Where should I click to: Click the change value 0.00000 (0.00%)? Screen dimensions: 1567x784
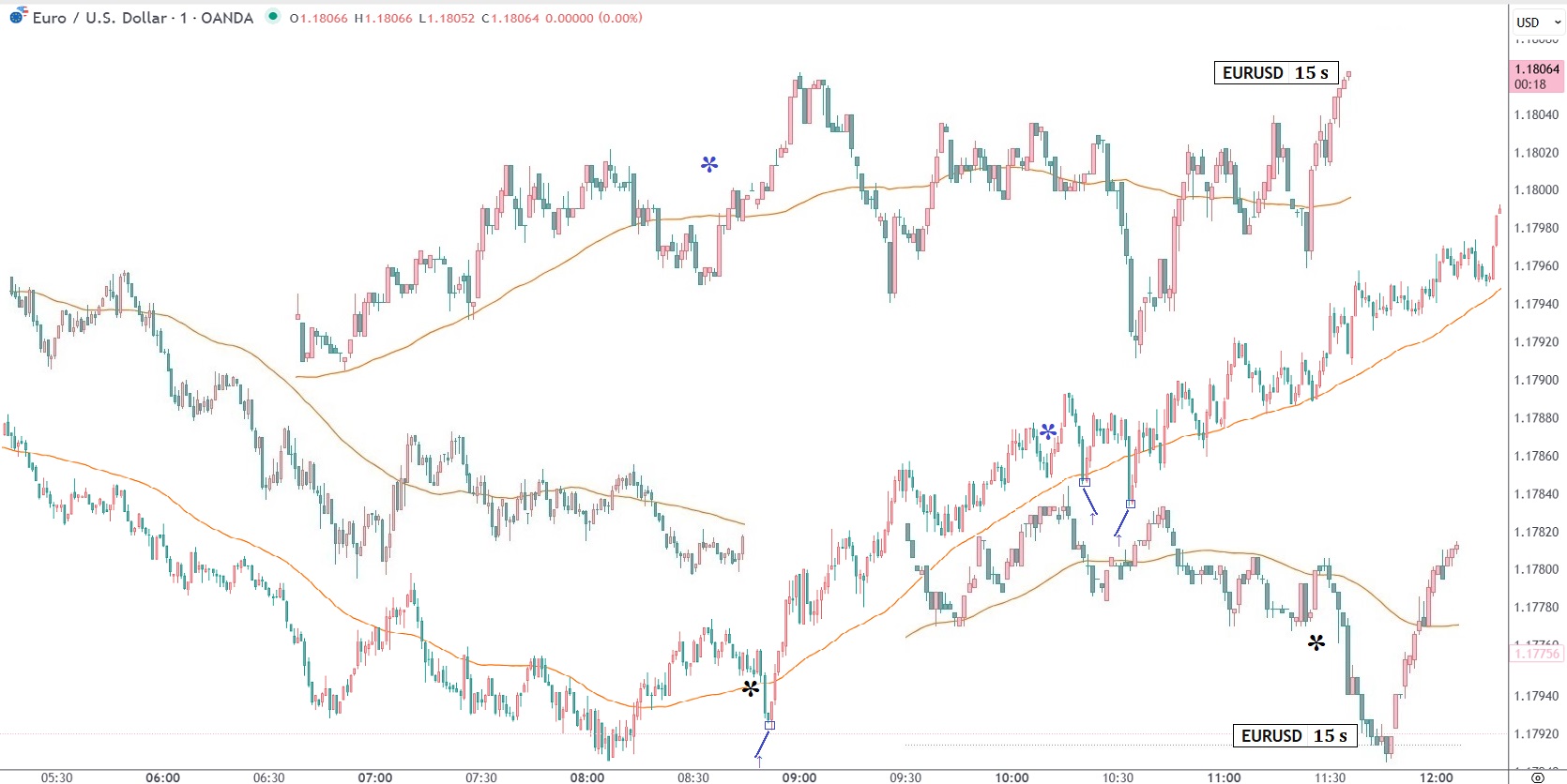click(x=594, y=18)
